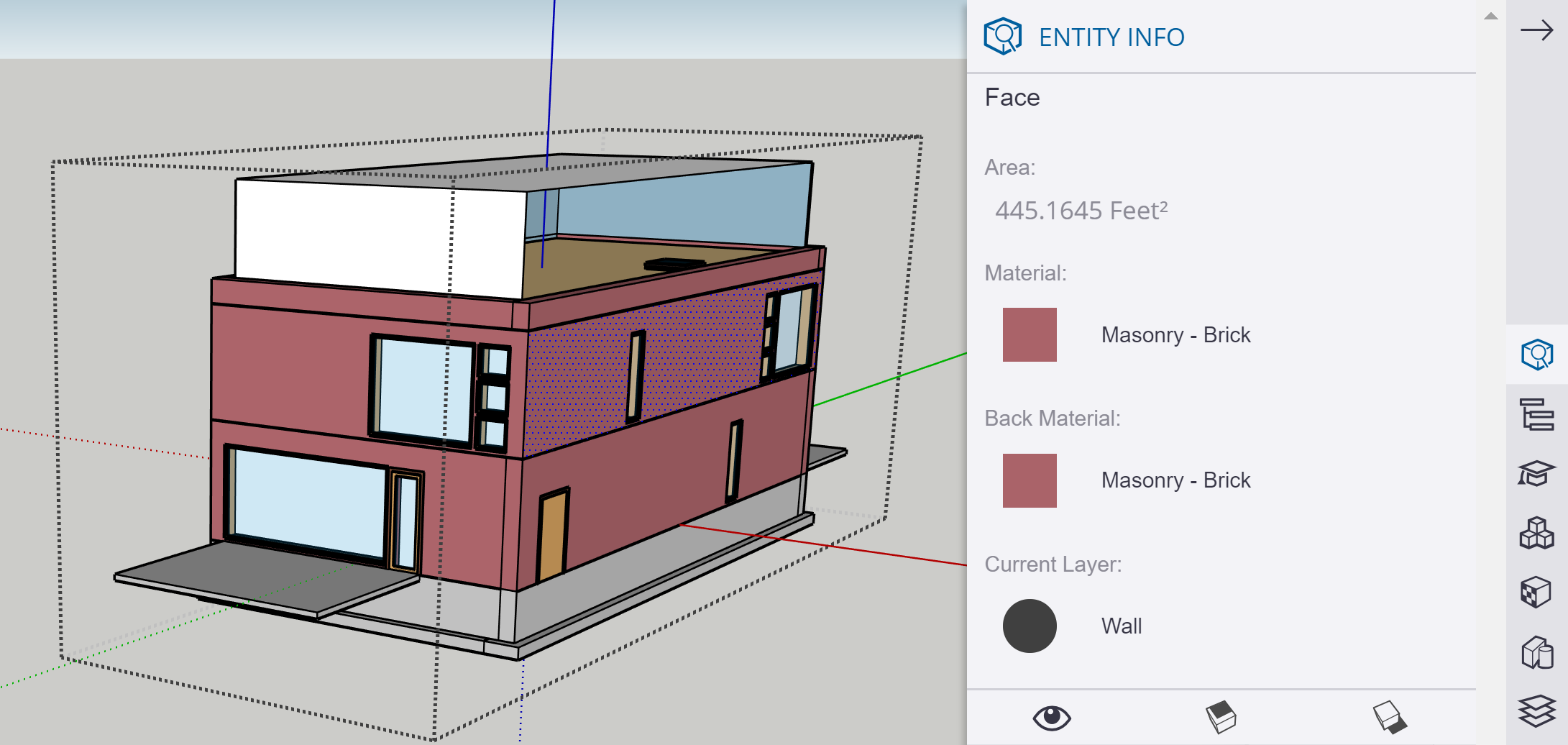Click the Back Material brick swatch

point(1030,480)
